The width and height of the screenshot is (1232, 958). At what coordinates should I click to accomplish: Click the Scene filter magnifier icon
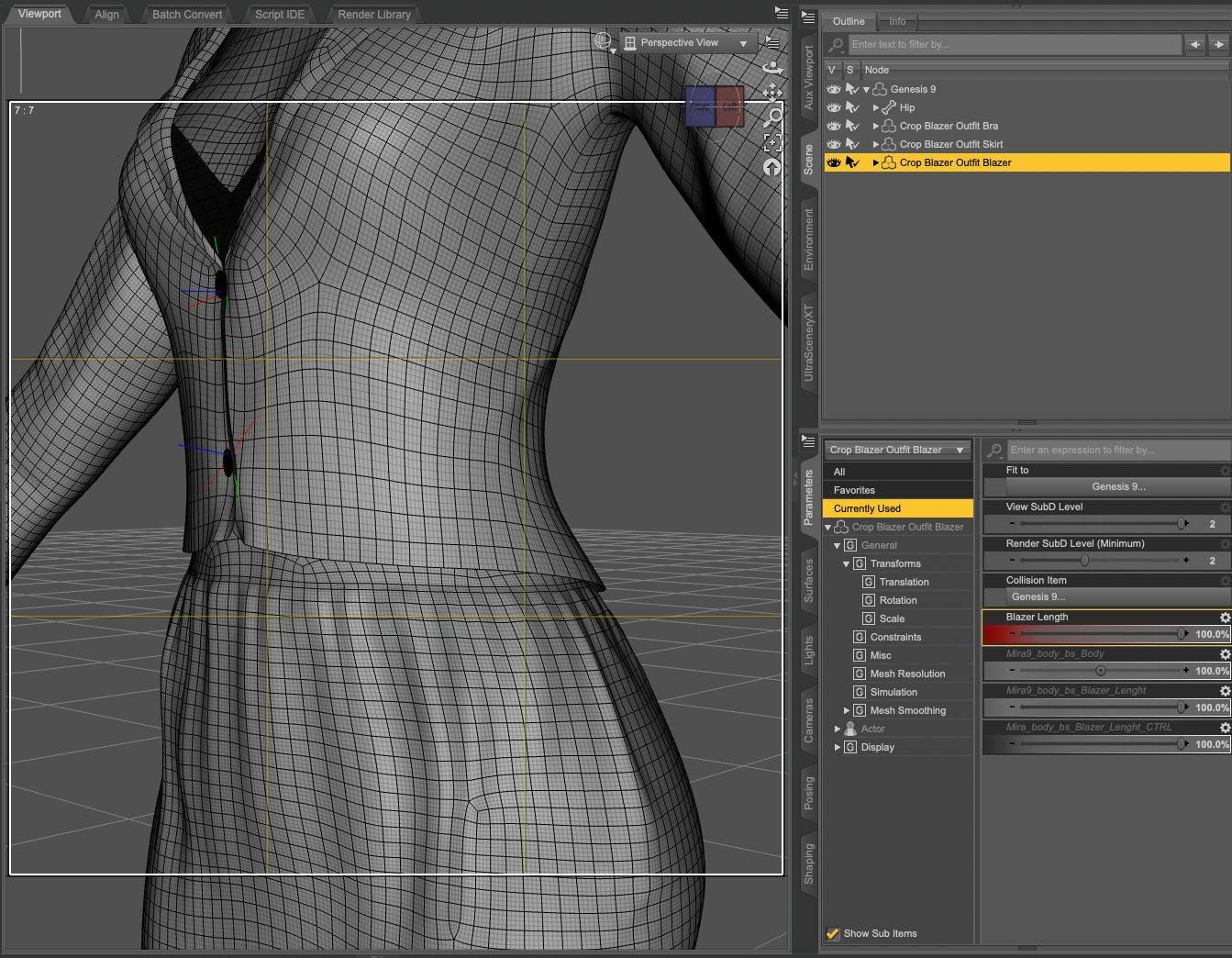[836, 44]
